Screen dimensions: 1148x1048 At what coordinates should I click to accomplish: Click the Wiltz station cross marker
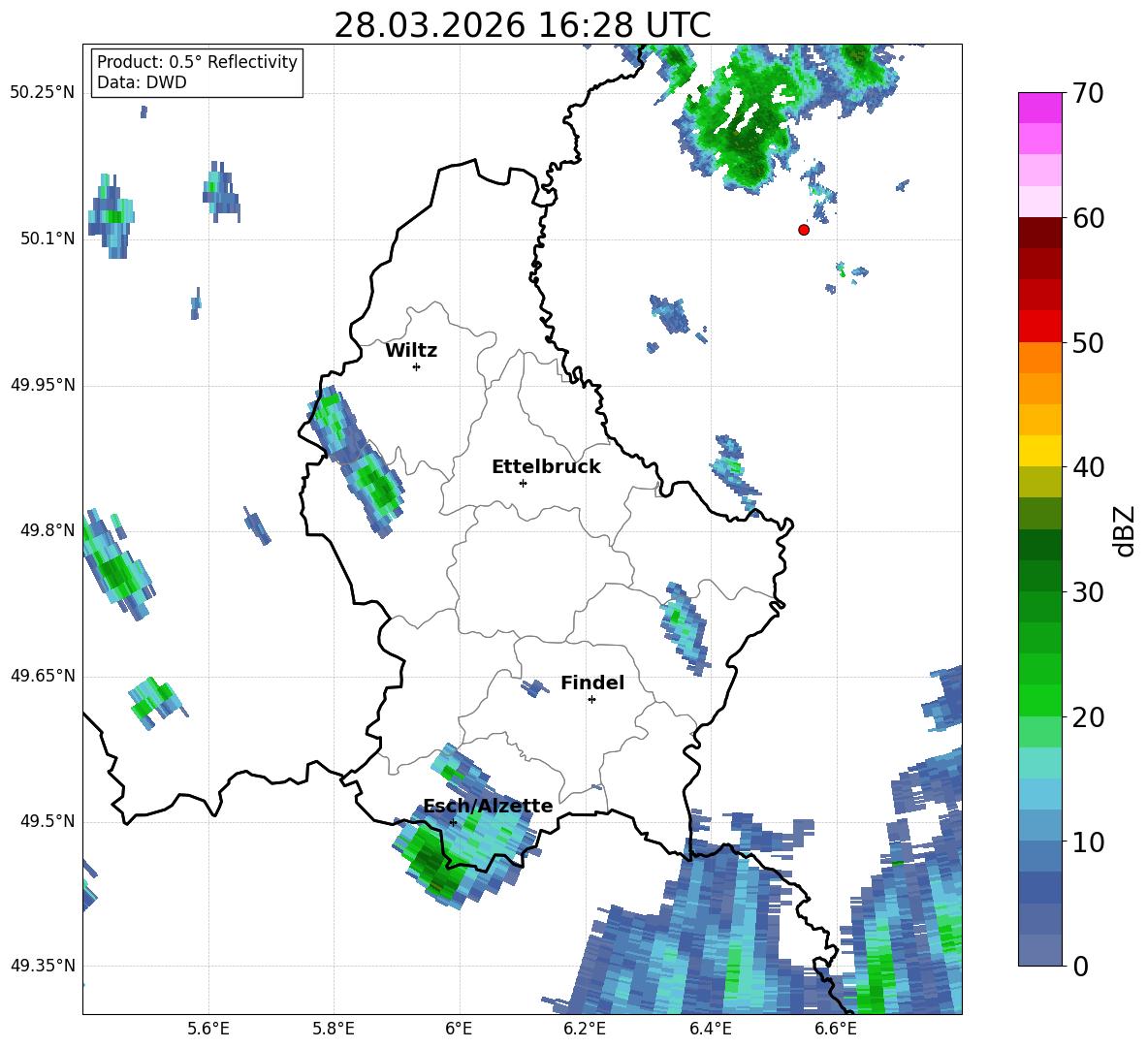417,367
